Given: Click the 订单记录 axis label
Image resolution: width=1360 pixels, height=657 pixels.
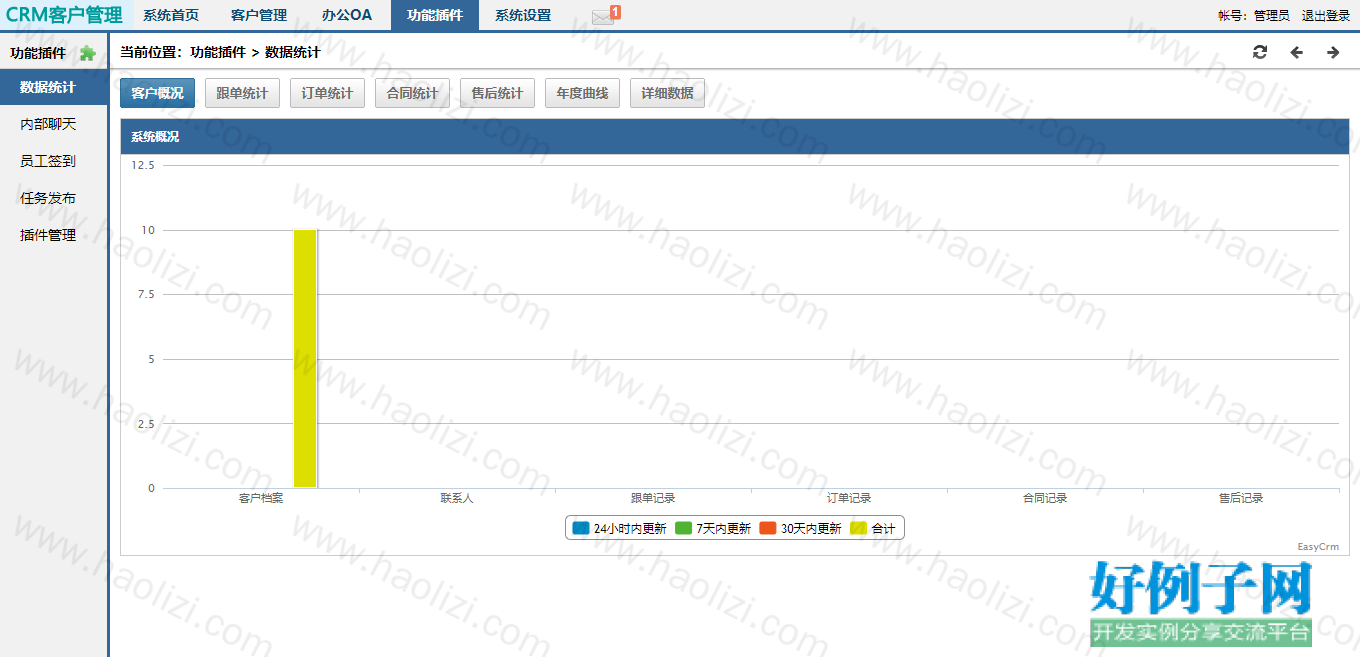Looking at the screenshot, I should 849,498.
